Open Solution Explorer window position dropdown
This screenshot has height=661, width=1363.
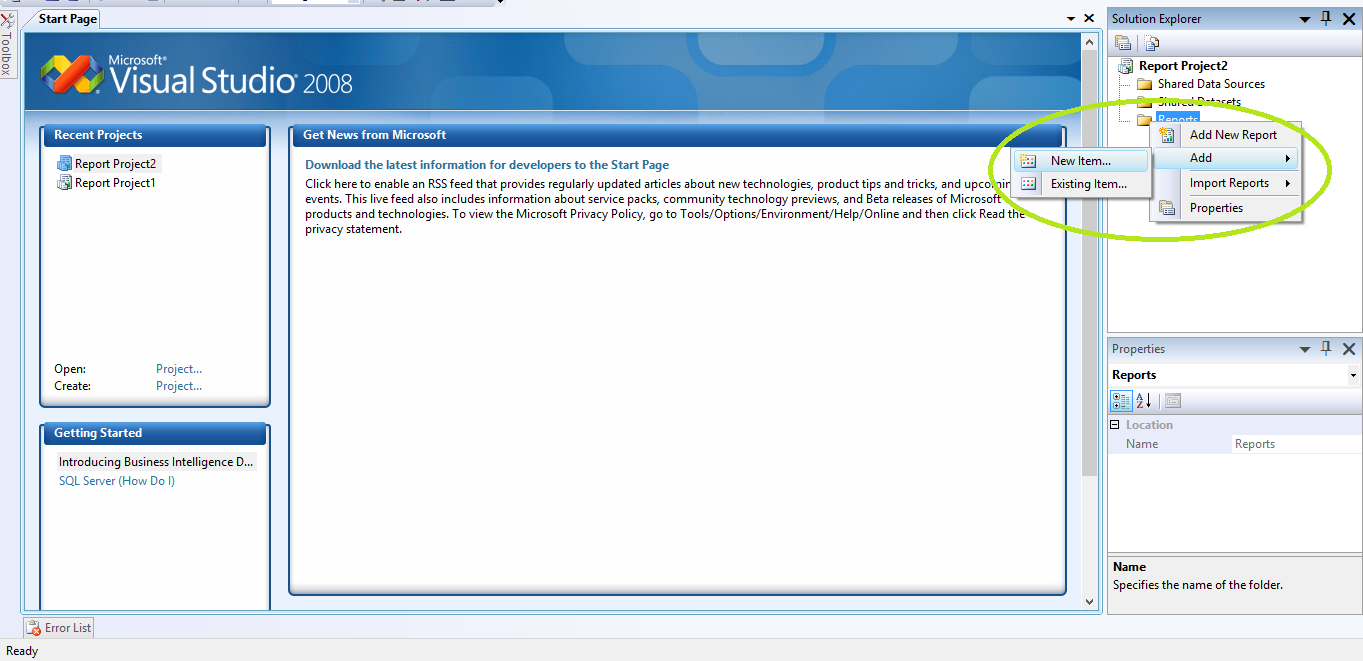point(1305,19)
